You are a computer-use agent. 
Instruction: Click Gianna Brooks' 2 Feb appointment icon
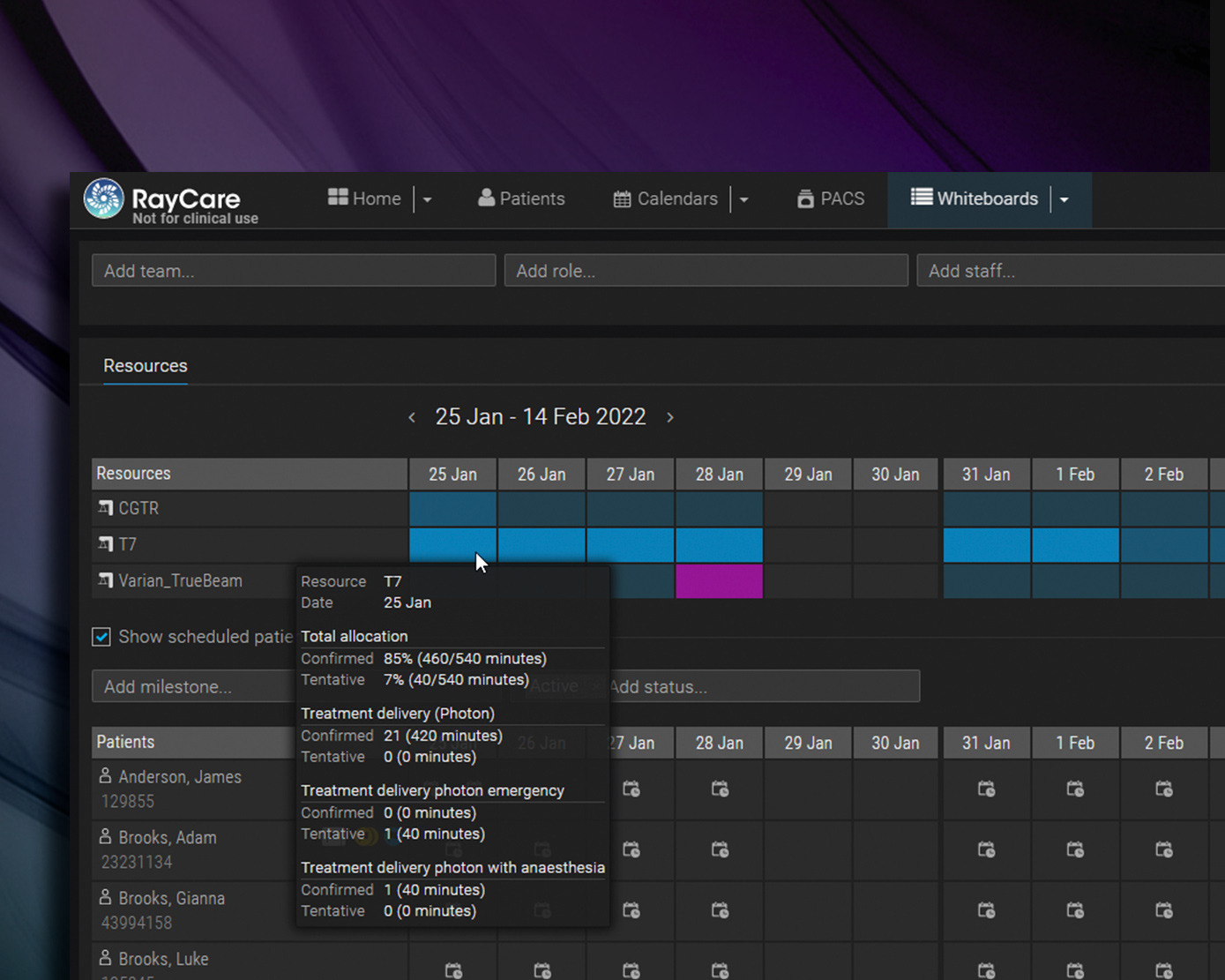click(x=1163, y=910)
